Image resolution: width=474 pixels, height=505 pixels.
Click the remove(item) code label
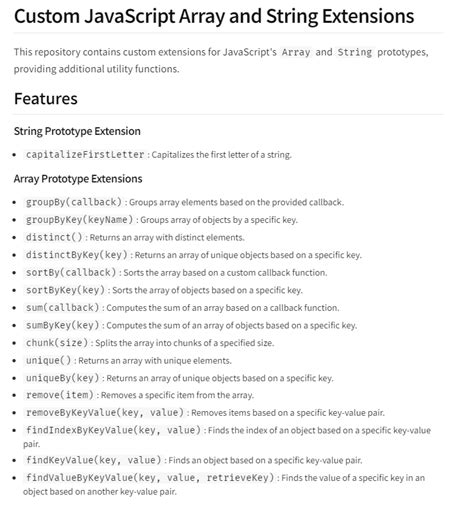click(60, 395)
